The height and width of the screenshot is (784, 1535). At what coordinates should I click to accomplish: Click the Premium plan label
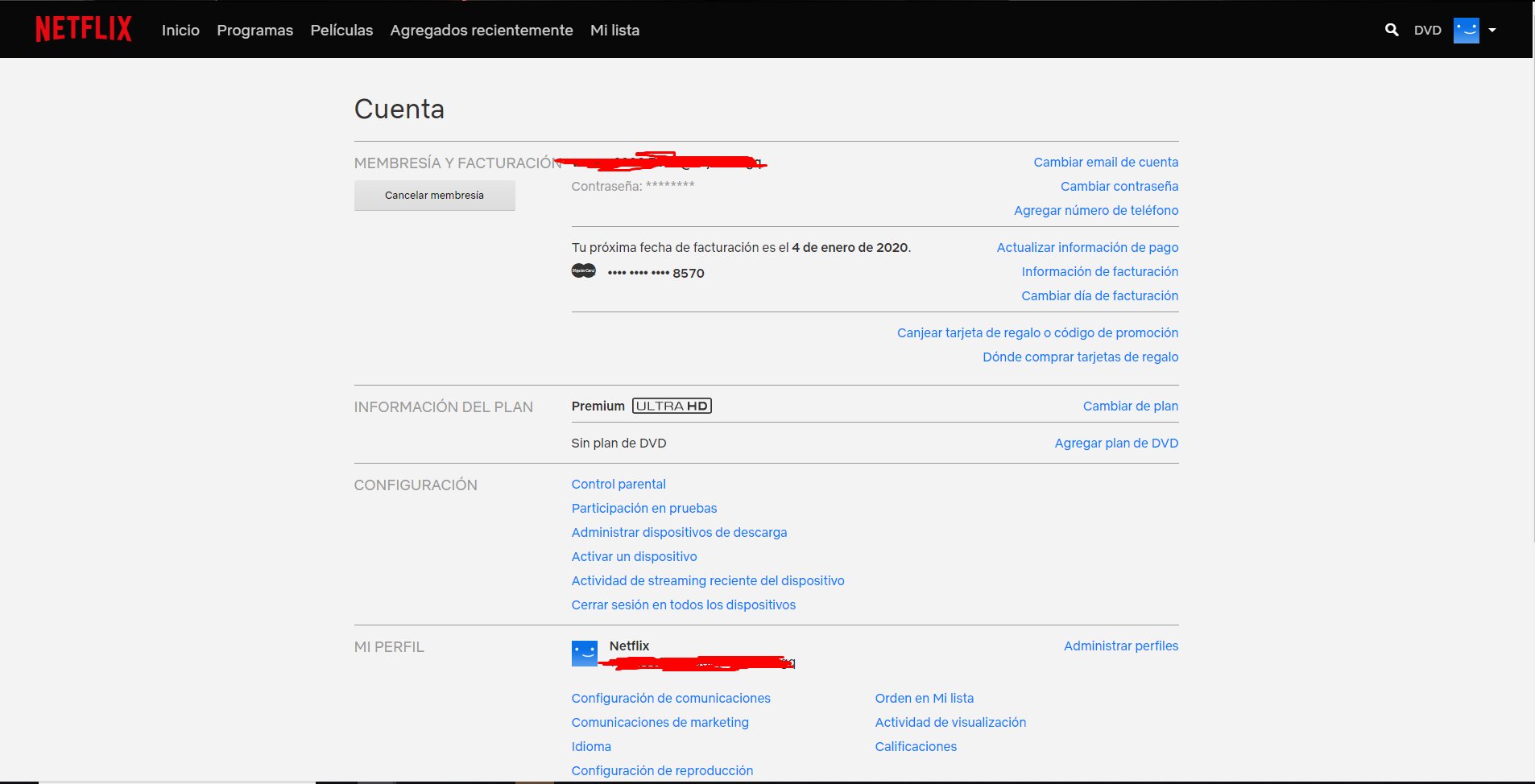tap(598, 406)
